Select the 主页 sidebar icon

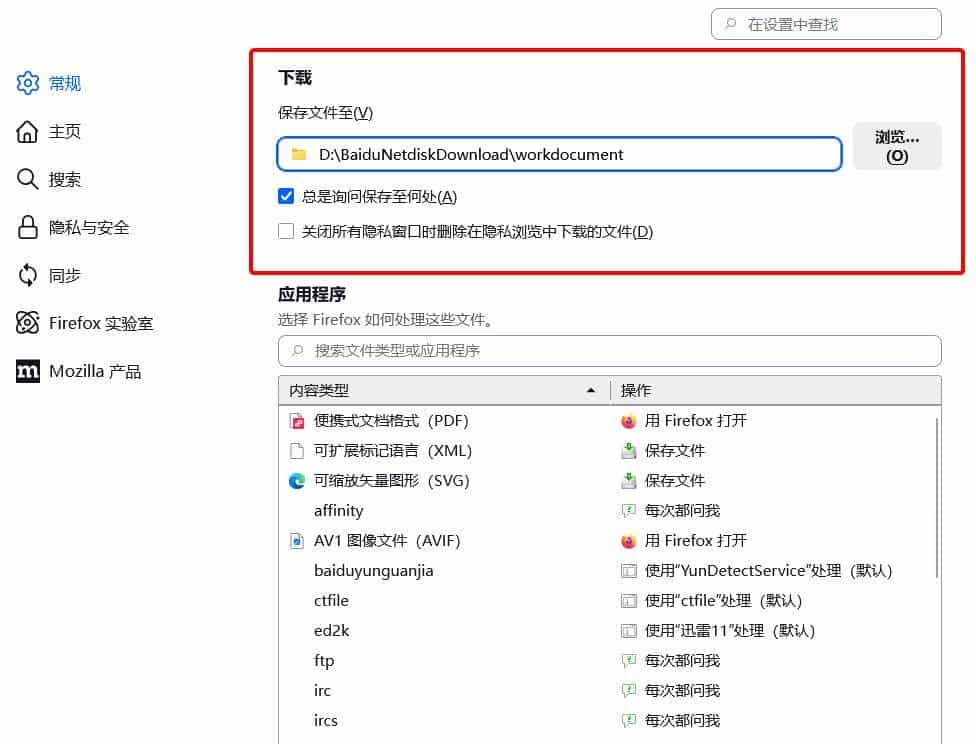[27, 131]
